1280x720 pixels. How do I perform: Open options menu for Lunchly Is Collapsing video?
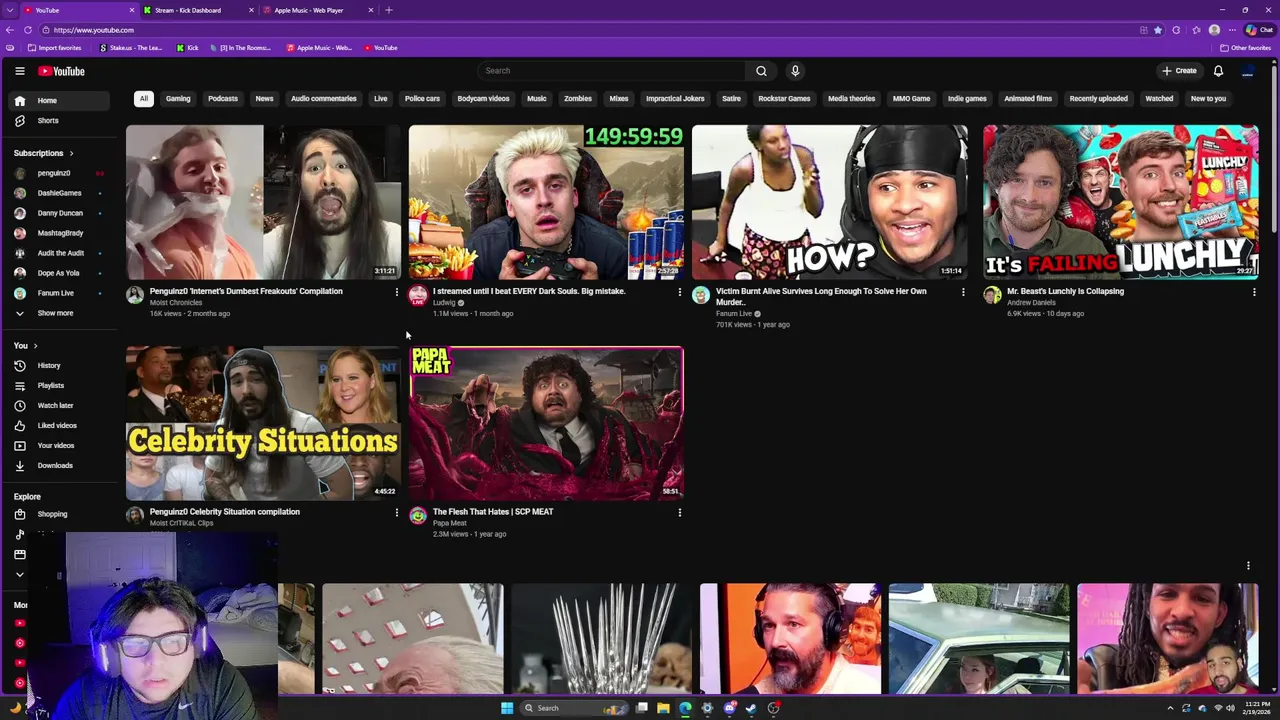click(1254, 292)
